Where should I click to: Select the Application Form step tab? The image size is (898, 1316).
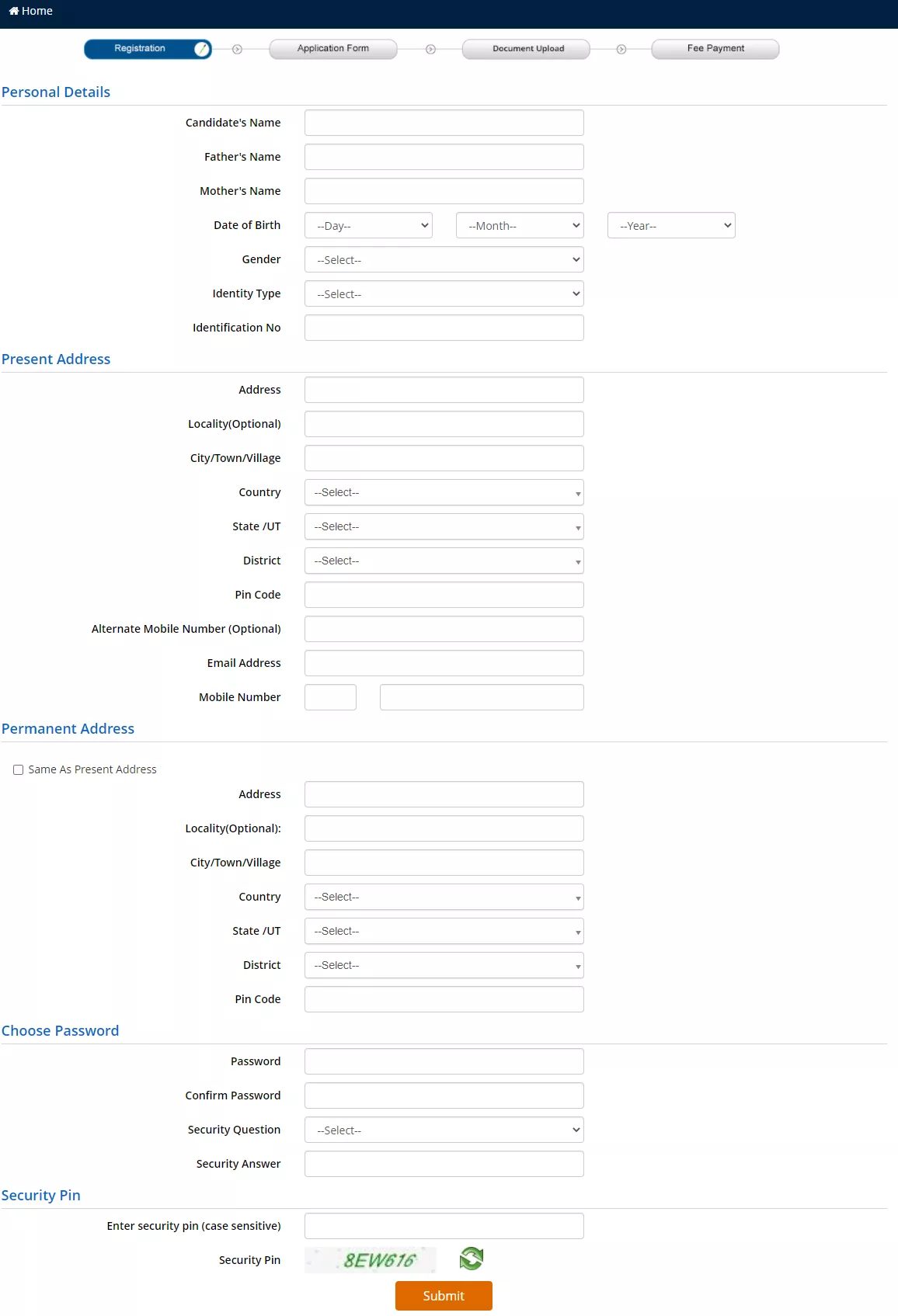pos(333,49)
